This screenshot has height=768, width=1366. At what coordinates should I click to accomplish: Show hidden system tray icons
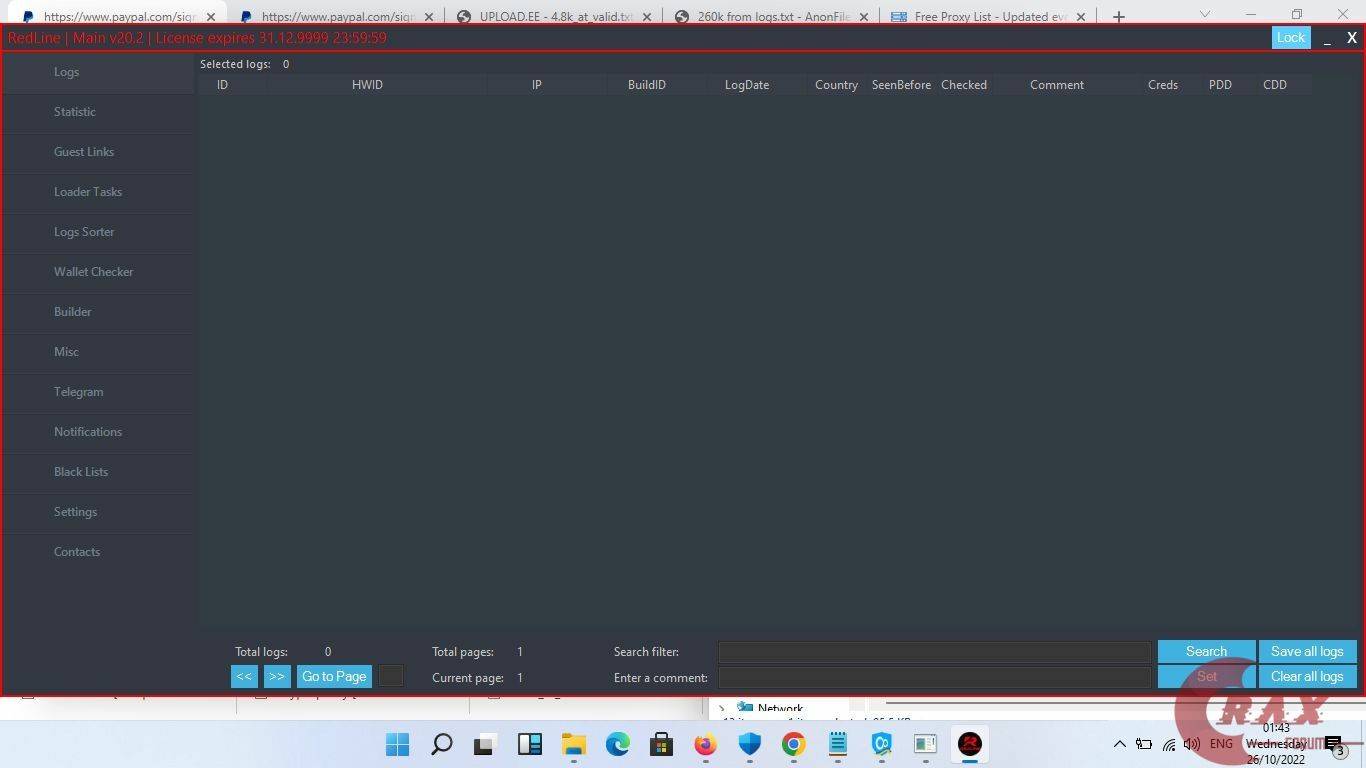(1119, 744)
